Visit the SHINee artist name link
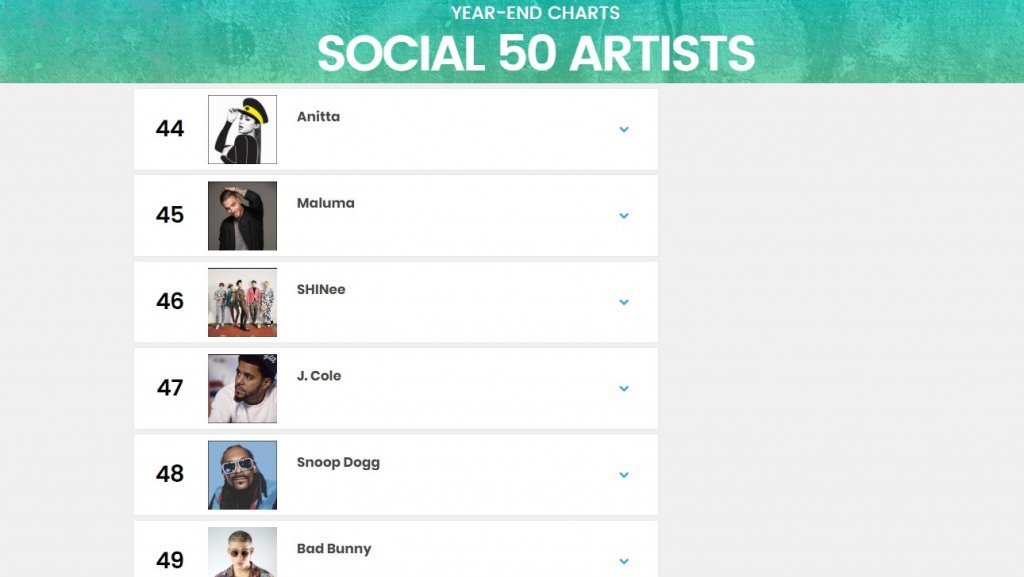 point(321,289)
